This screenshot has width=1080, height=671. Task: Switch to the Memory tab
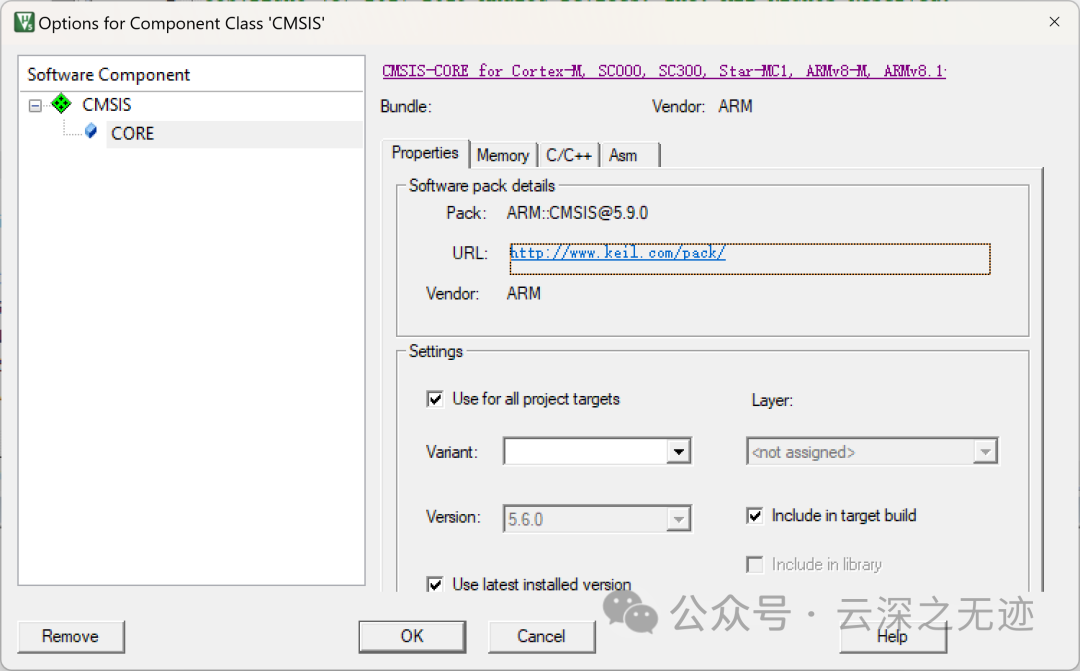503,156
